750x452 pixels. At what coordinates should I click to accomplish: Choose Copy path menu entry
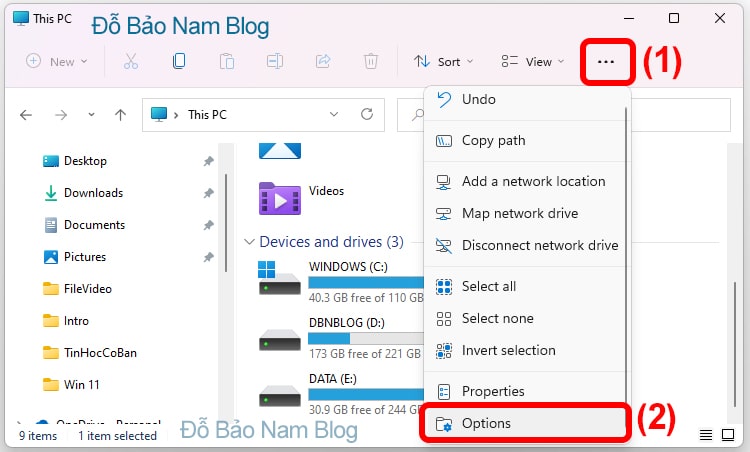525,141
